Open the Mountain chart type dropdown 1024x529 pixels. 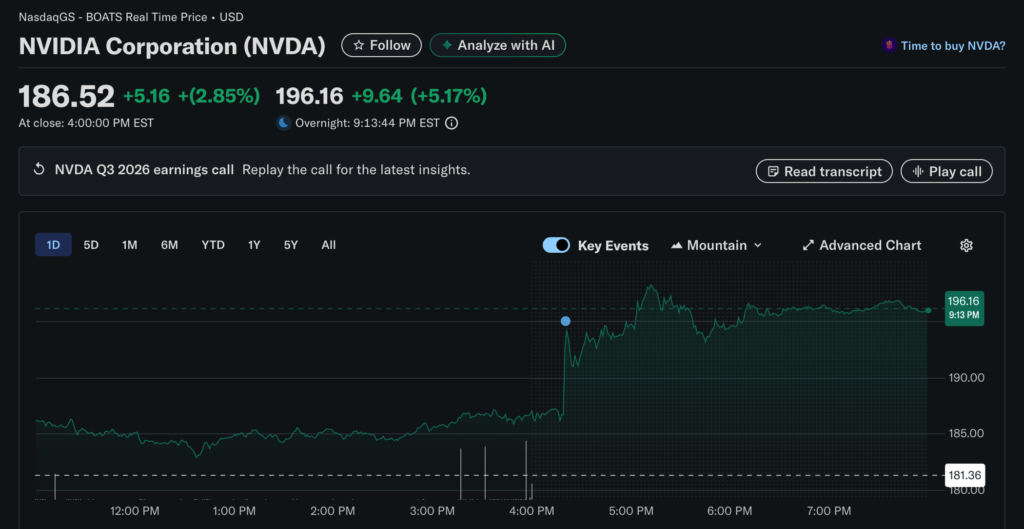(716, 245)
